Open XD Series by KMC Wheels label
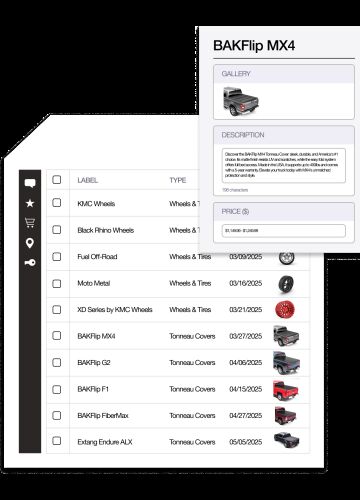Image resolution: width=360 pixels, height=500 pixels. tap(115, 310)
